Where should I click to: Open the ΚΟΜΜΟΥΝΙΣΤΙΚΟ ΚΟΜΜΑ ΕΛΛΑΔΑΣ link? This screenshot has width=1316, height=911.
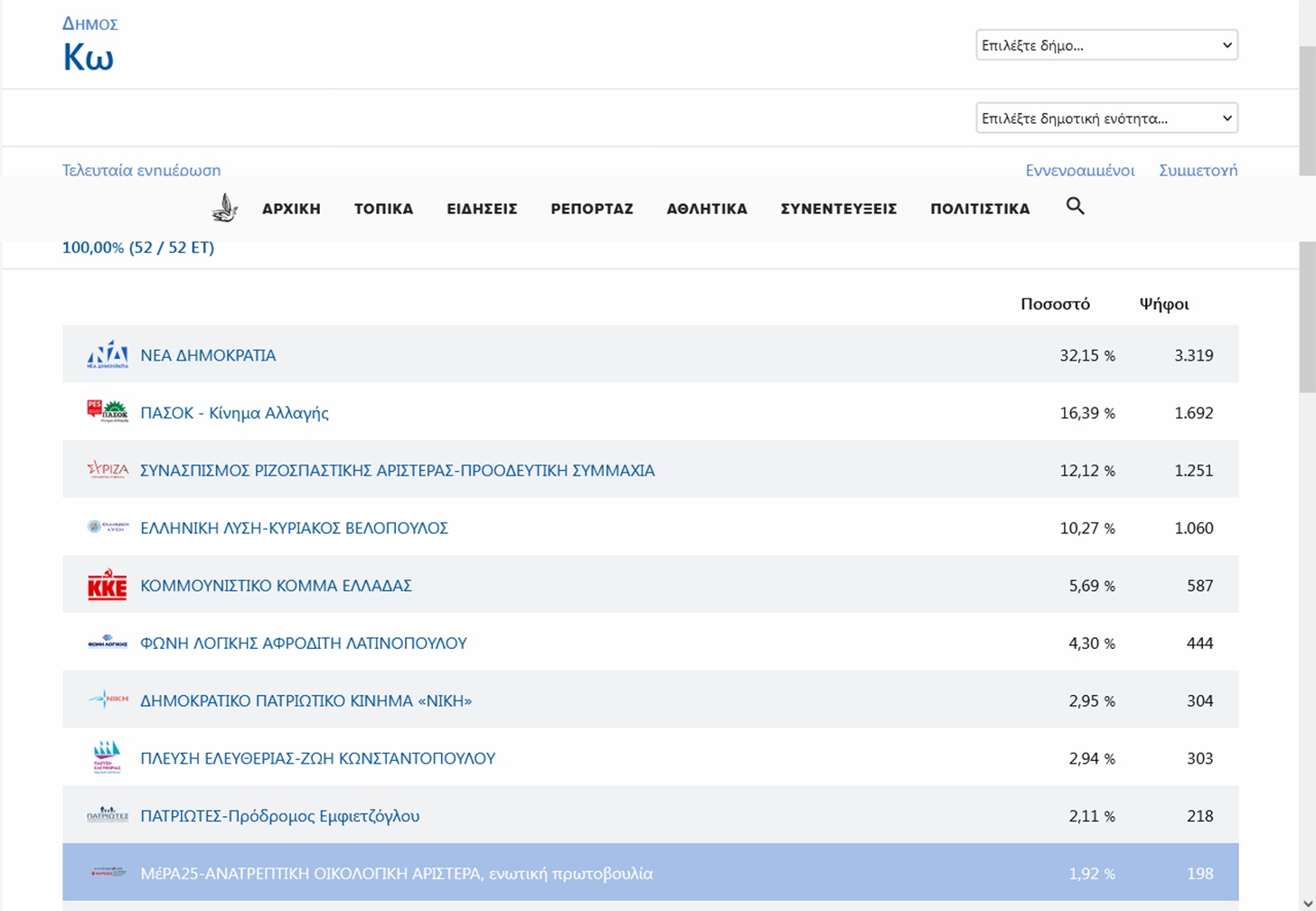tap(276, 586)
